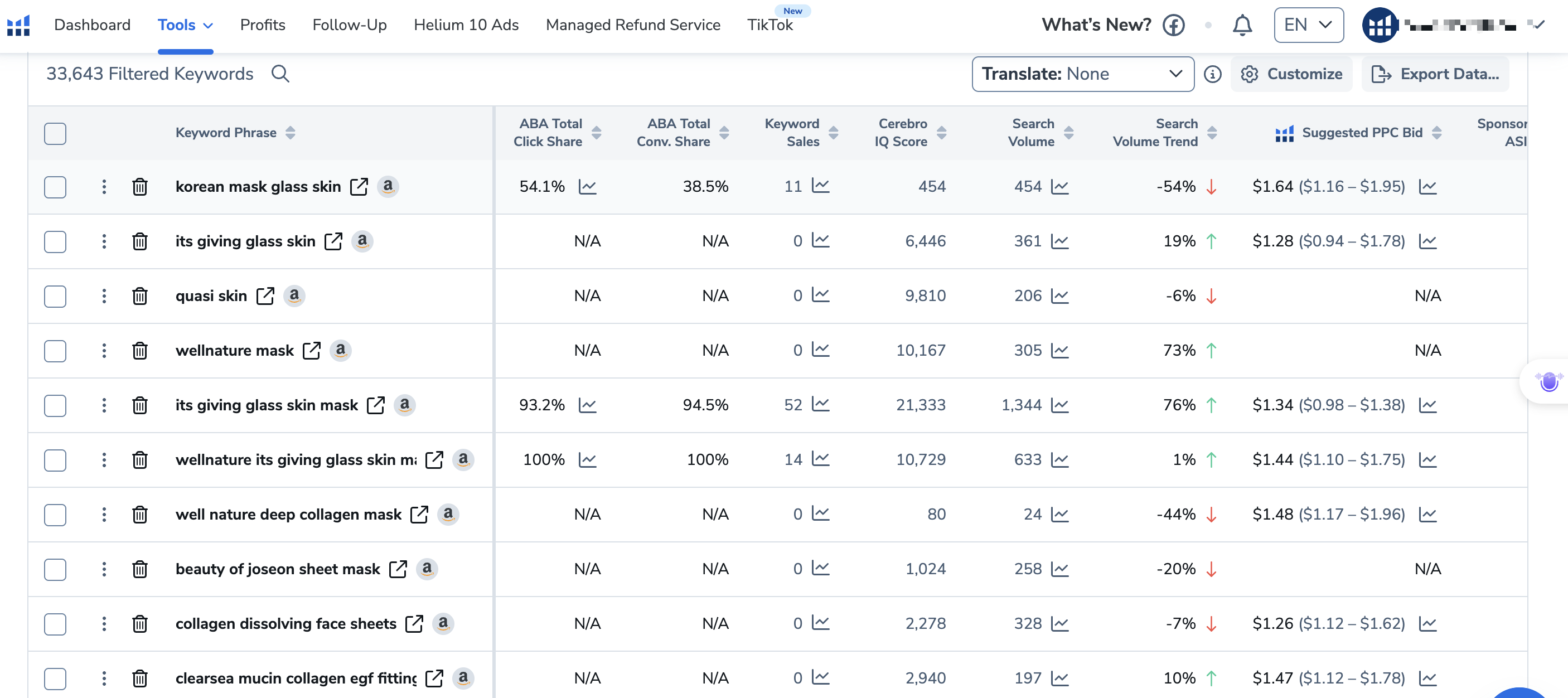1568x698 pixels.
Task: Expand the Tools menu
Action: 185,25
